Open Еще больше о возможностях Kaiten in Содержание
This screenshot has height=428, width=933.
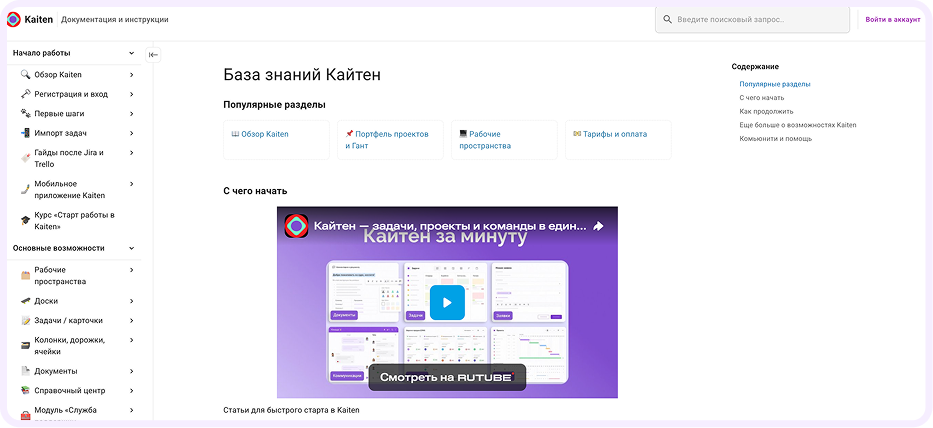click(798, 125)
